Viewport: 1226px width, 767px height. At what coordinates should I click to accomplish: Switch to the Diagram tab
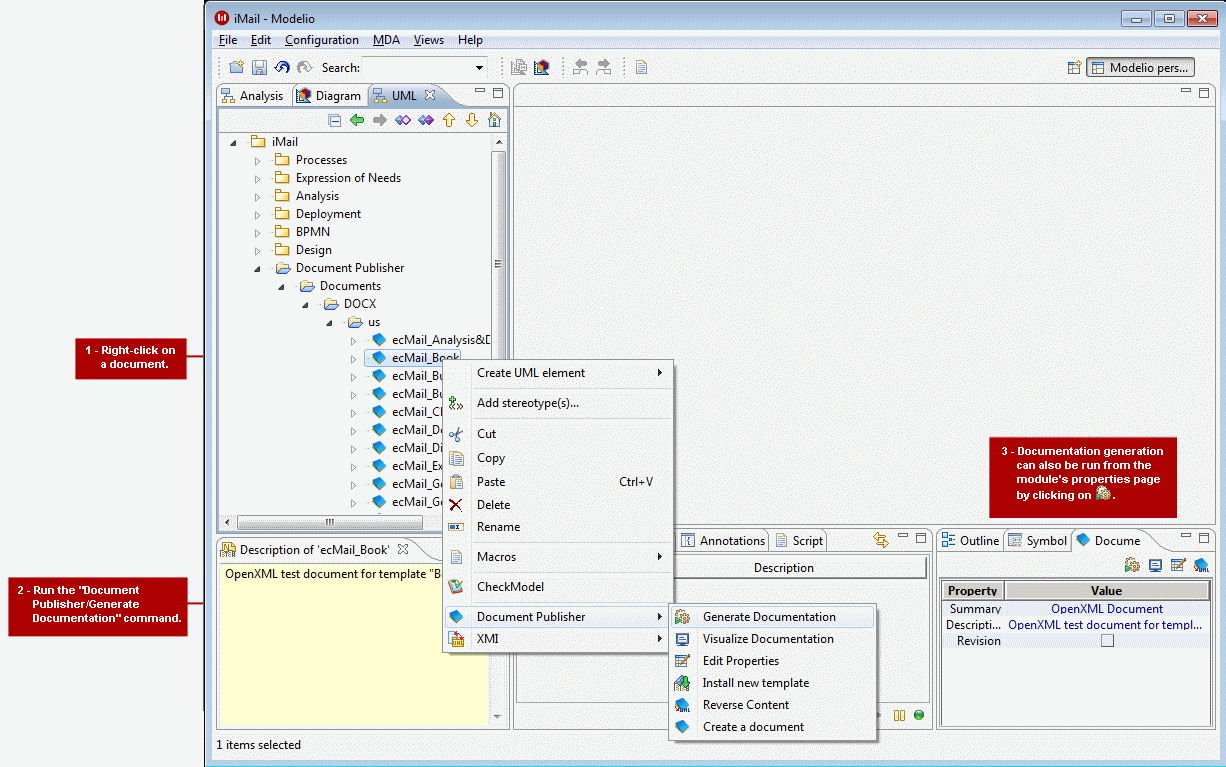click(x=329, y=96)
